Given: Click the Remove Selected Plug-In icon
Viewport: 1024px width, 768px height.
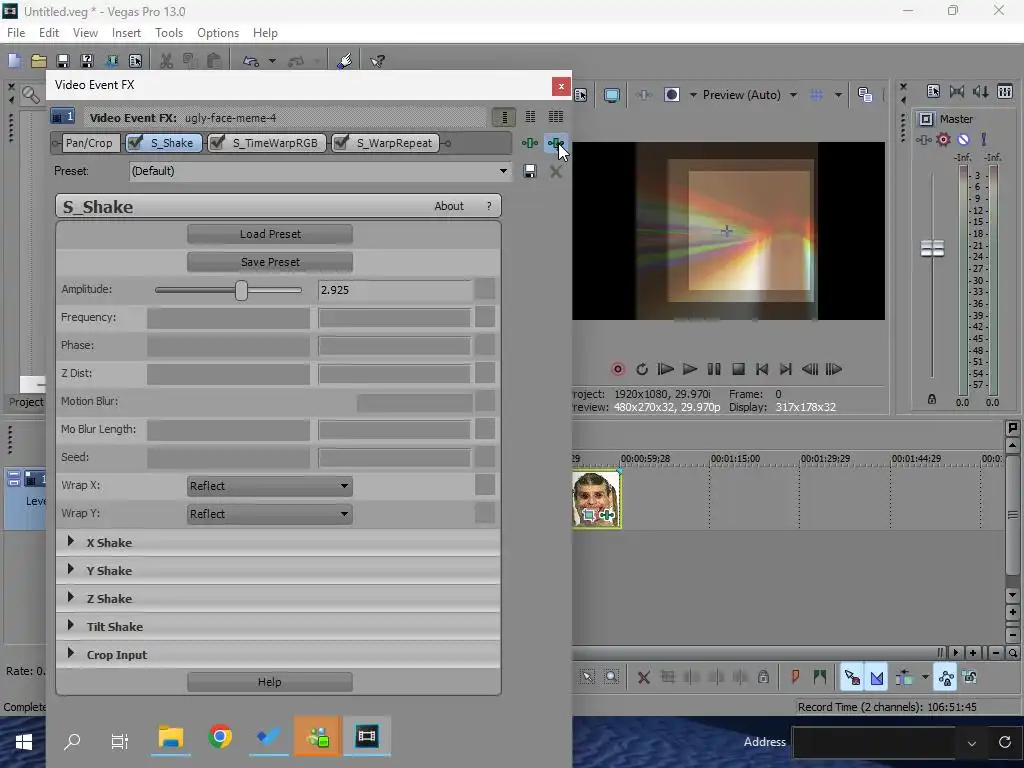Looking at the screenshot, I should [x=556, y=143].
